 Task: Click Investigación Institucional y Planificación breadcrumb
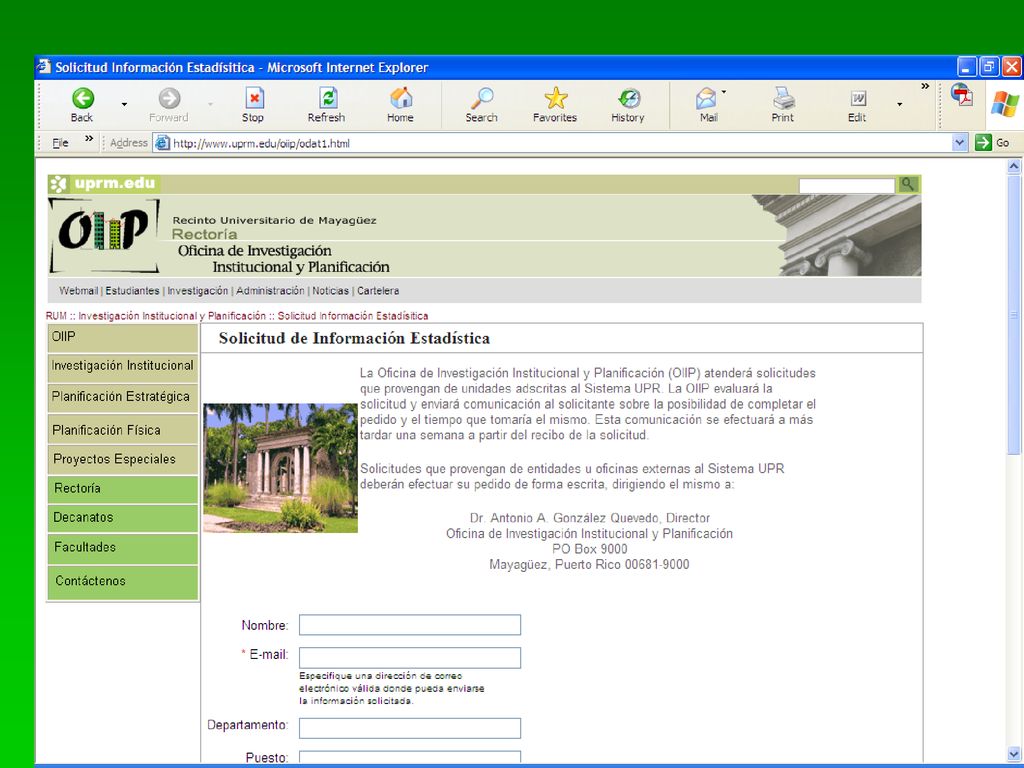click(172, 316)
